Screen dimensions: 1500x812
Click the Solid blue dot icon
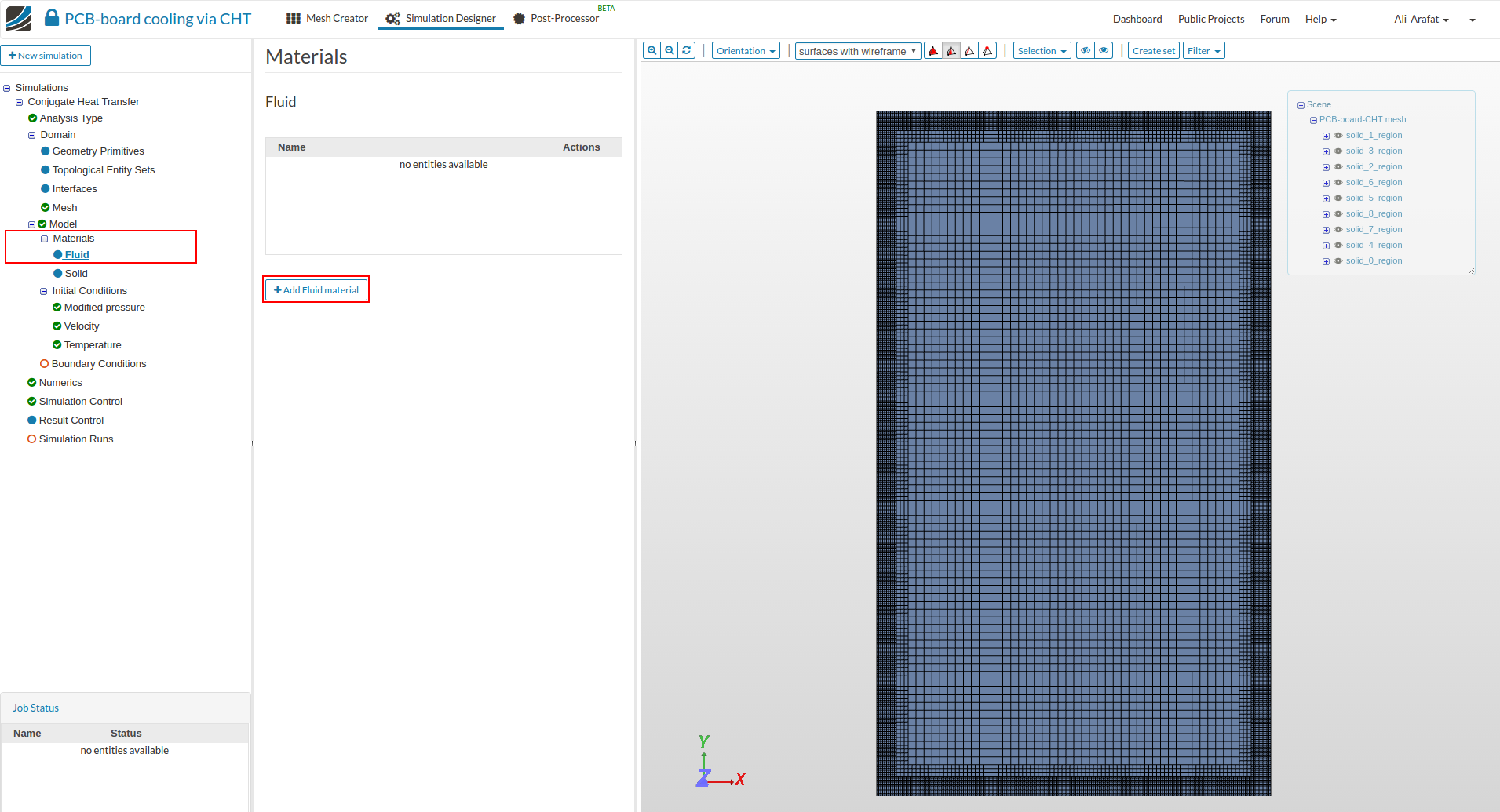[x=58, y=274]
